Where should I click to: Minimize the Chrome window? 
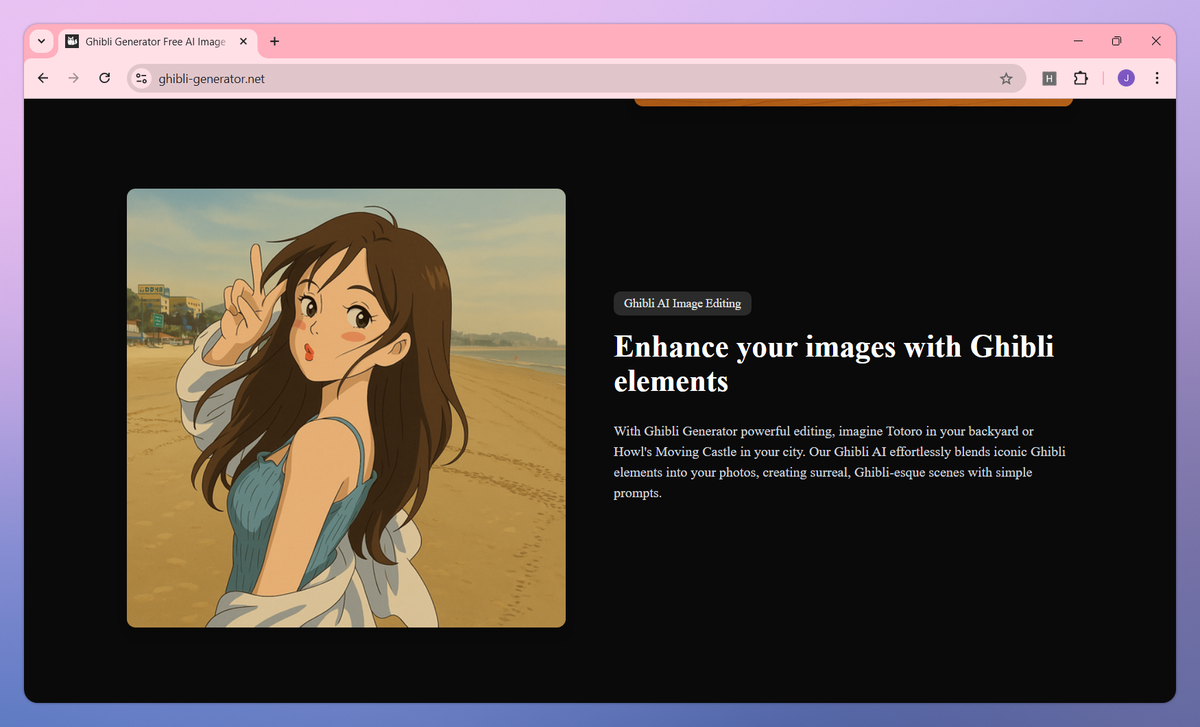[1079, 41]
